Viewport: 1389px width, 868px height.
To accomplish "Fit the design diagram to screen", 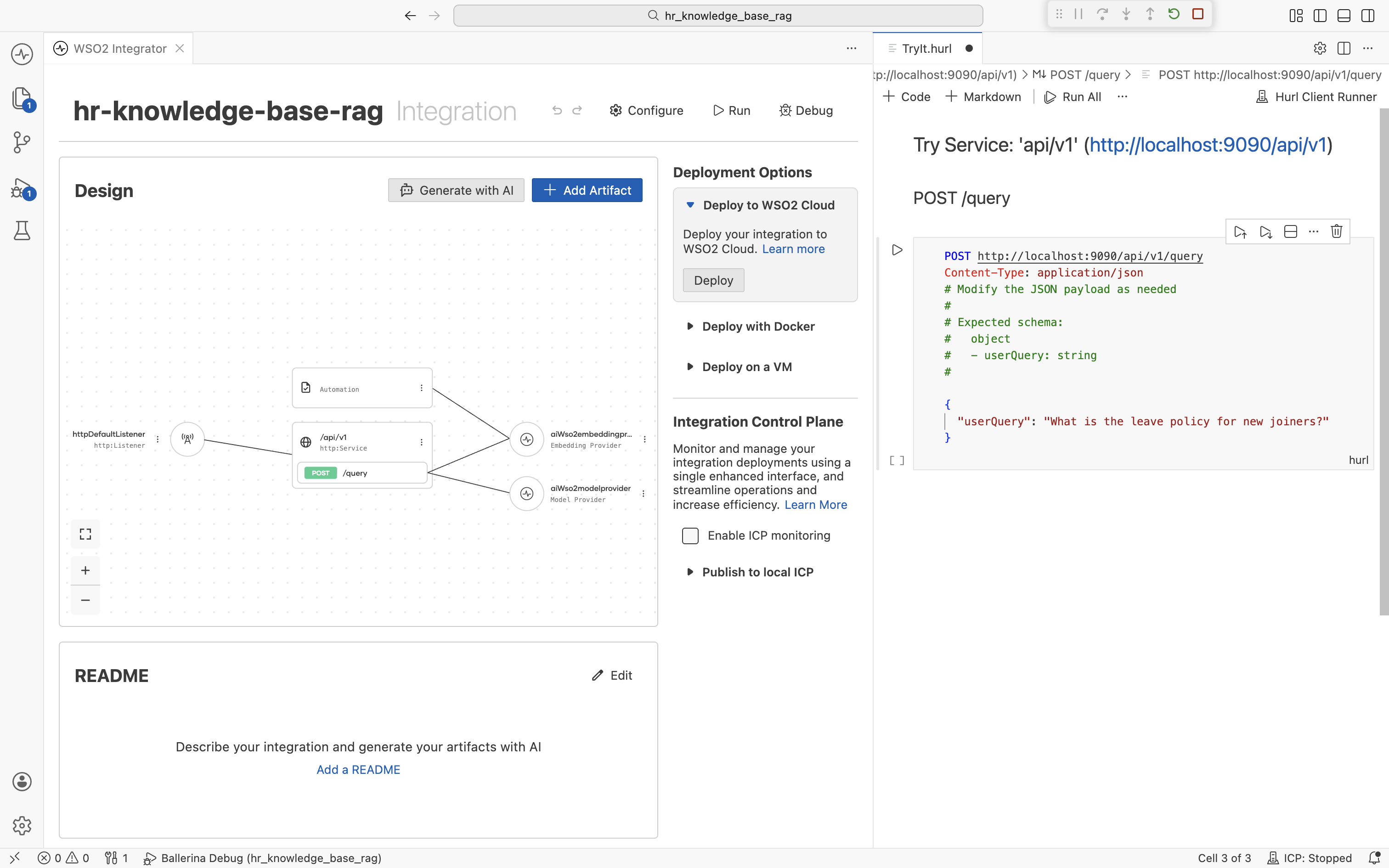I will [x=85, y=535].
